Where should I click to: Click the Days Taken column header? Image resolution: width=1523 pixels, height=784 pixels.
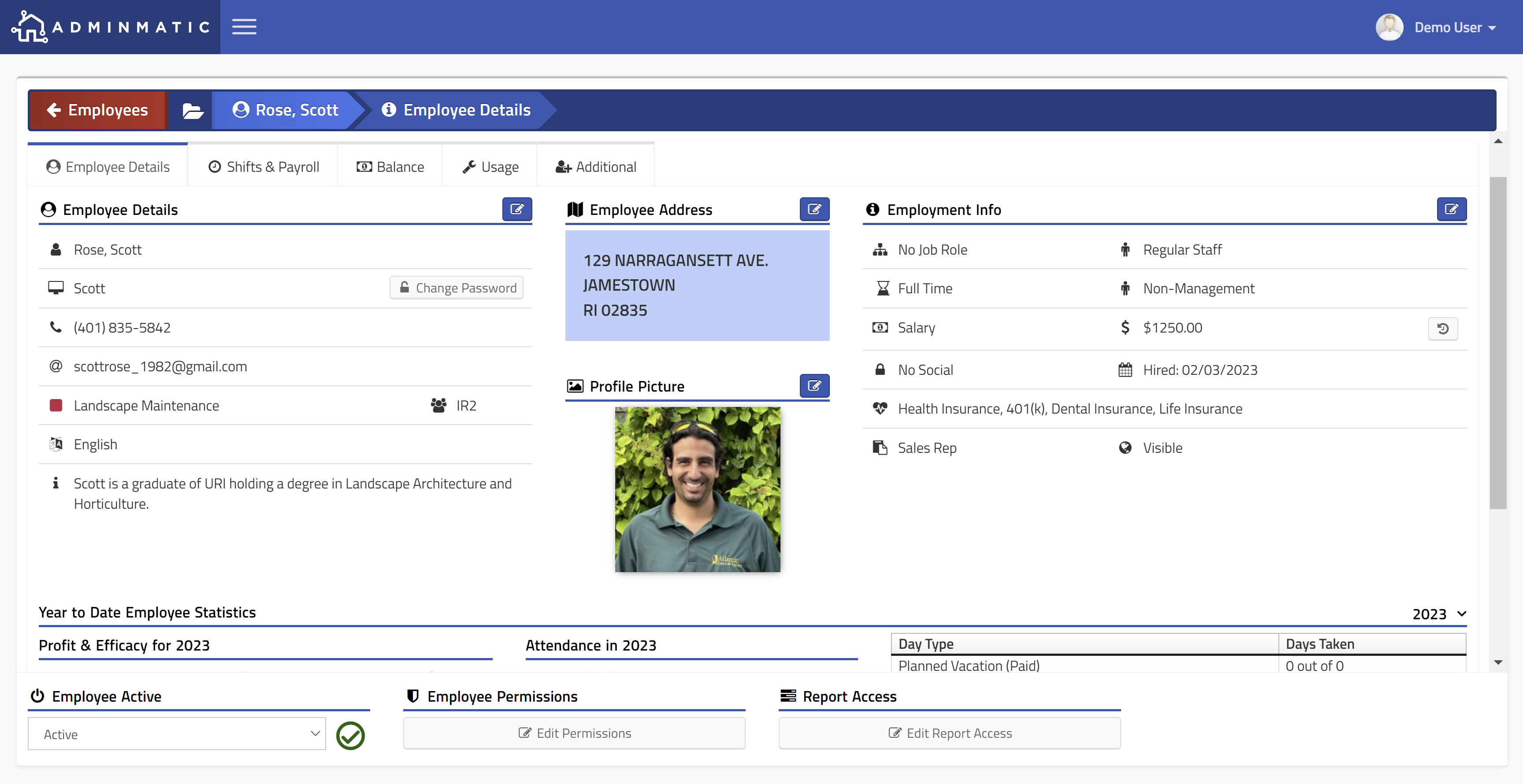(1372, 644)
